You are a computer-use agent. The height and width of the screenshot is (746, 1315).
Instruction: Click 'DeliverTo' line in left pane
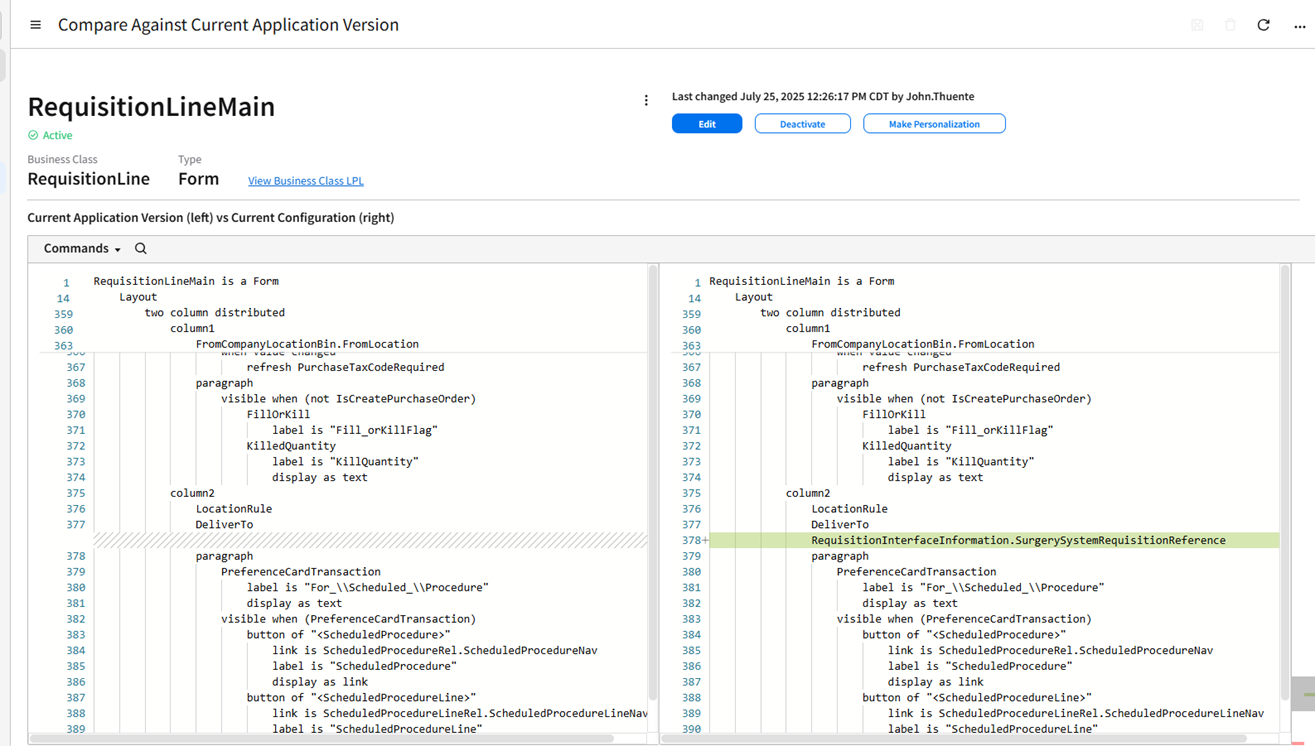coord(224,524)
